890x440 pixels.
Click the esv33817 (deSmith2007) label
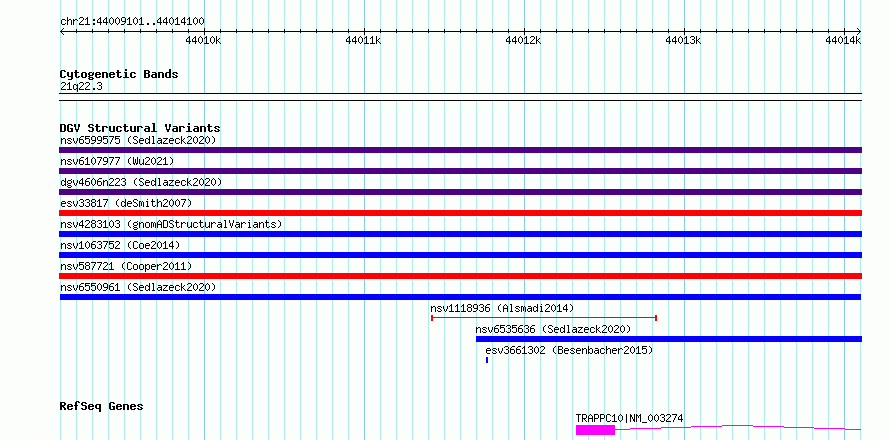click(x=126, y=203)
